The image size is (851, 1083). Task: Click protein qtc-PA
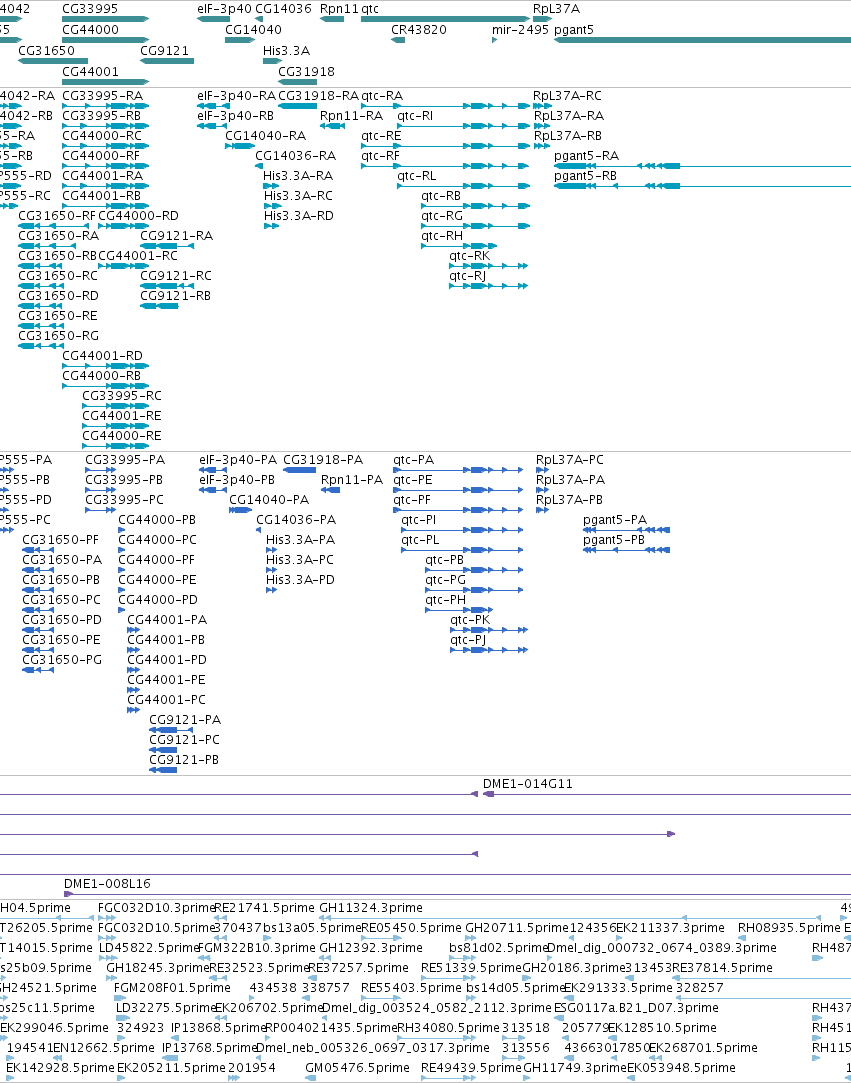[413, 459]
